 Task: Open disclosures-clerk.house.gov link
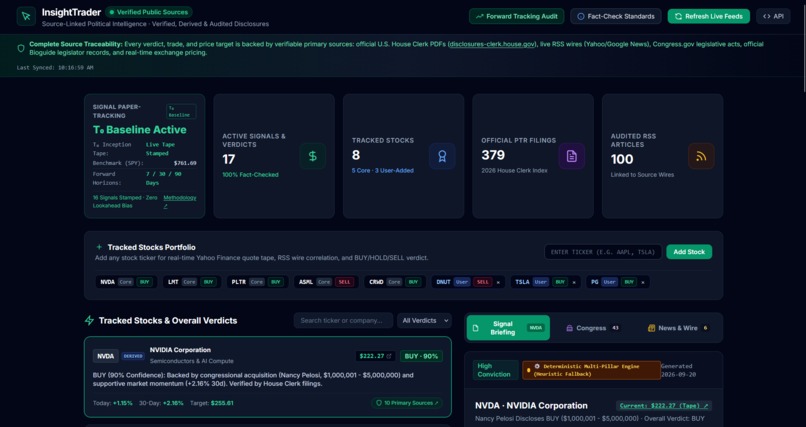coord(492,44)
